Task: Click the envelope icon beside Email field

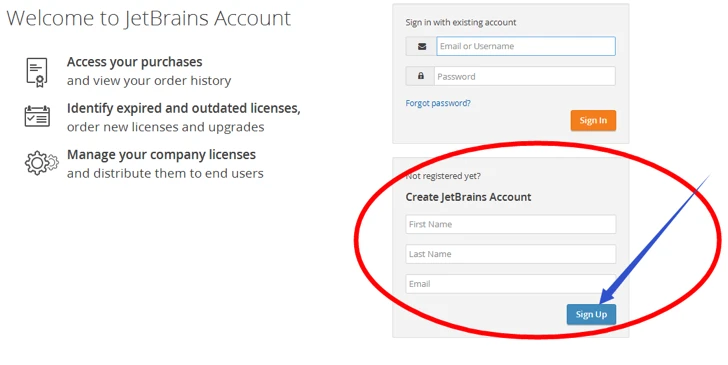Action: (x=422, y=46)
